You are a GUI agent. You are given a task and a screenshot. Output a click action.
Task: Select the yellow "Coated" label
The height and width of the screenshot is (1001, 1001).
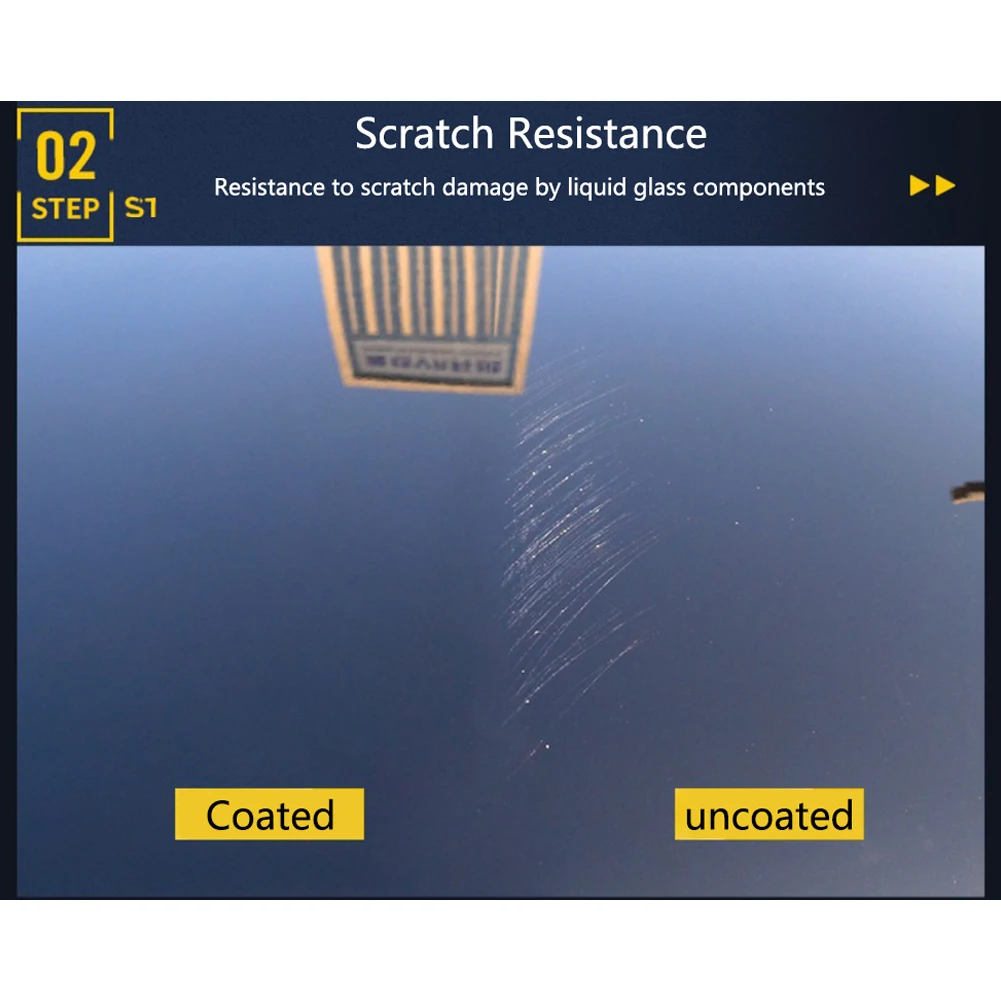[x=269, y=814]
